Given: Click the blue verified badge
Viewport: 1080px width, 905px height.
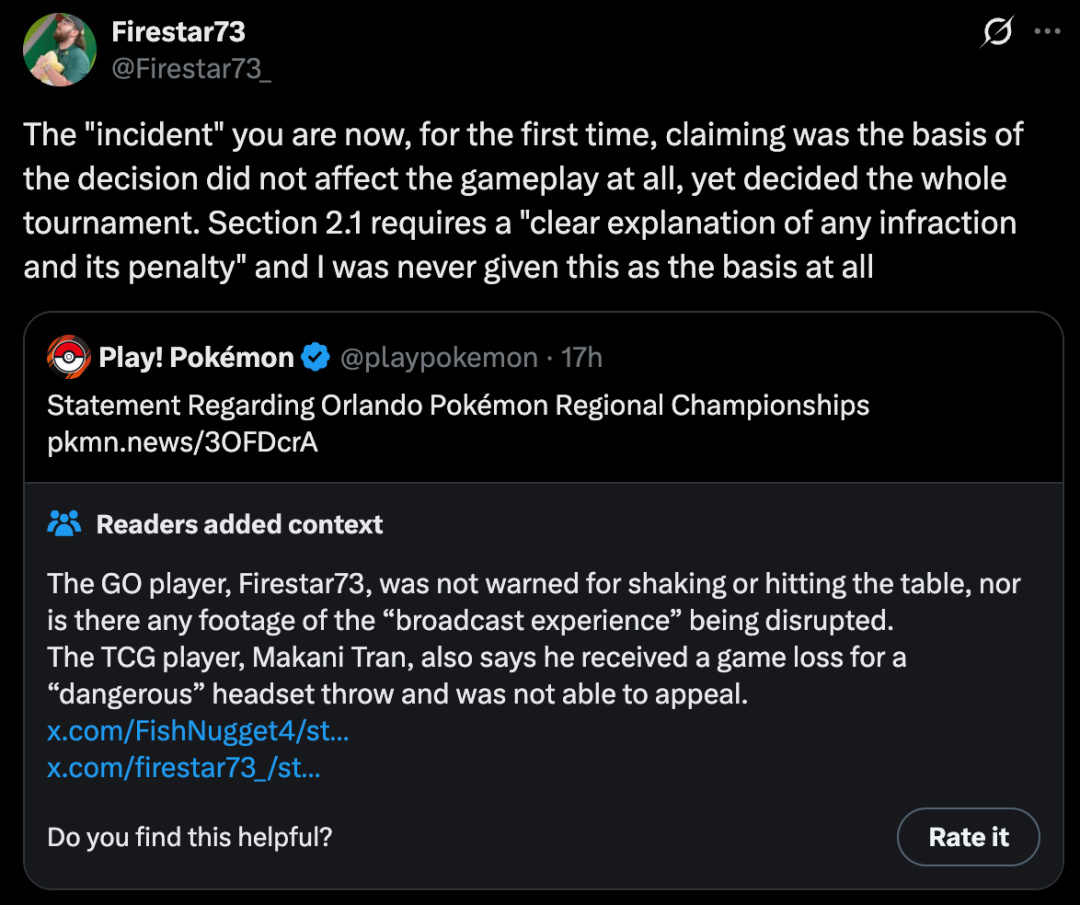Looking at the screenshot, I should [316, 357].
